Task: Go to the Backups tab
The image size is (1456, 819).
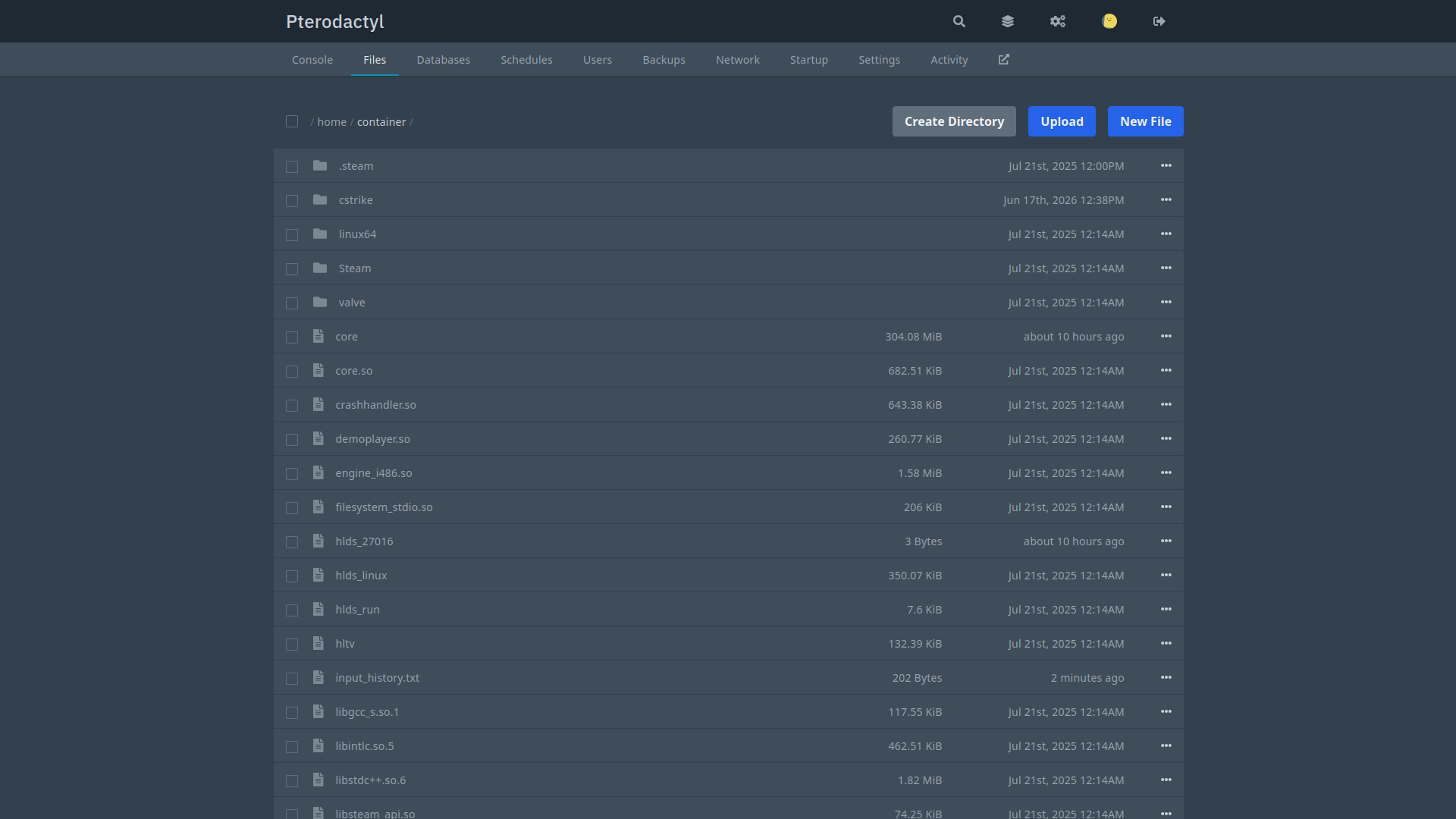Action: point(664,59)
